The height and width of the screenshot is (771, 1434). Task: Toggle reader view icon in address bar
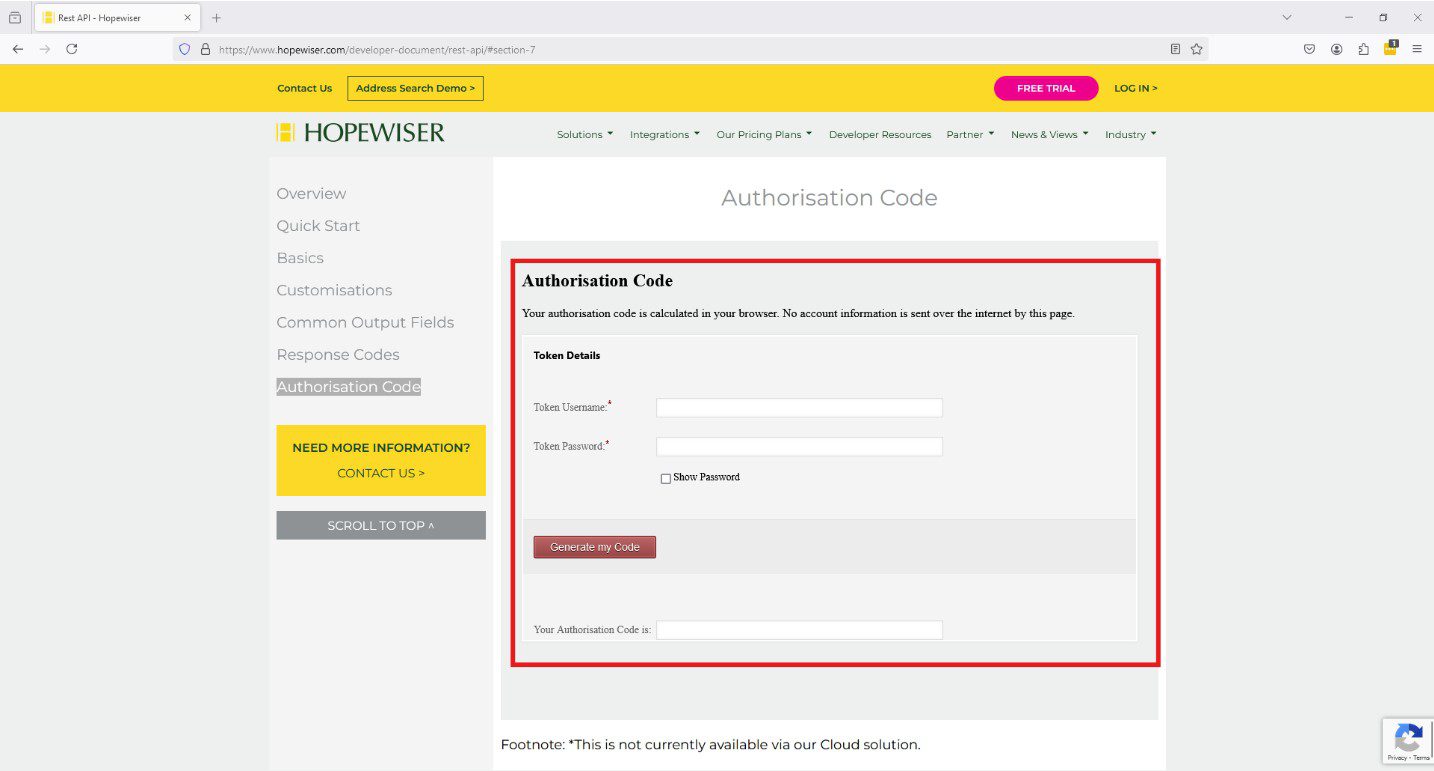[1175, 49]
